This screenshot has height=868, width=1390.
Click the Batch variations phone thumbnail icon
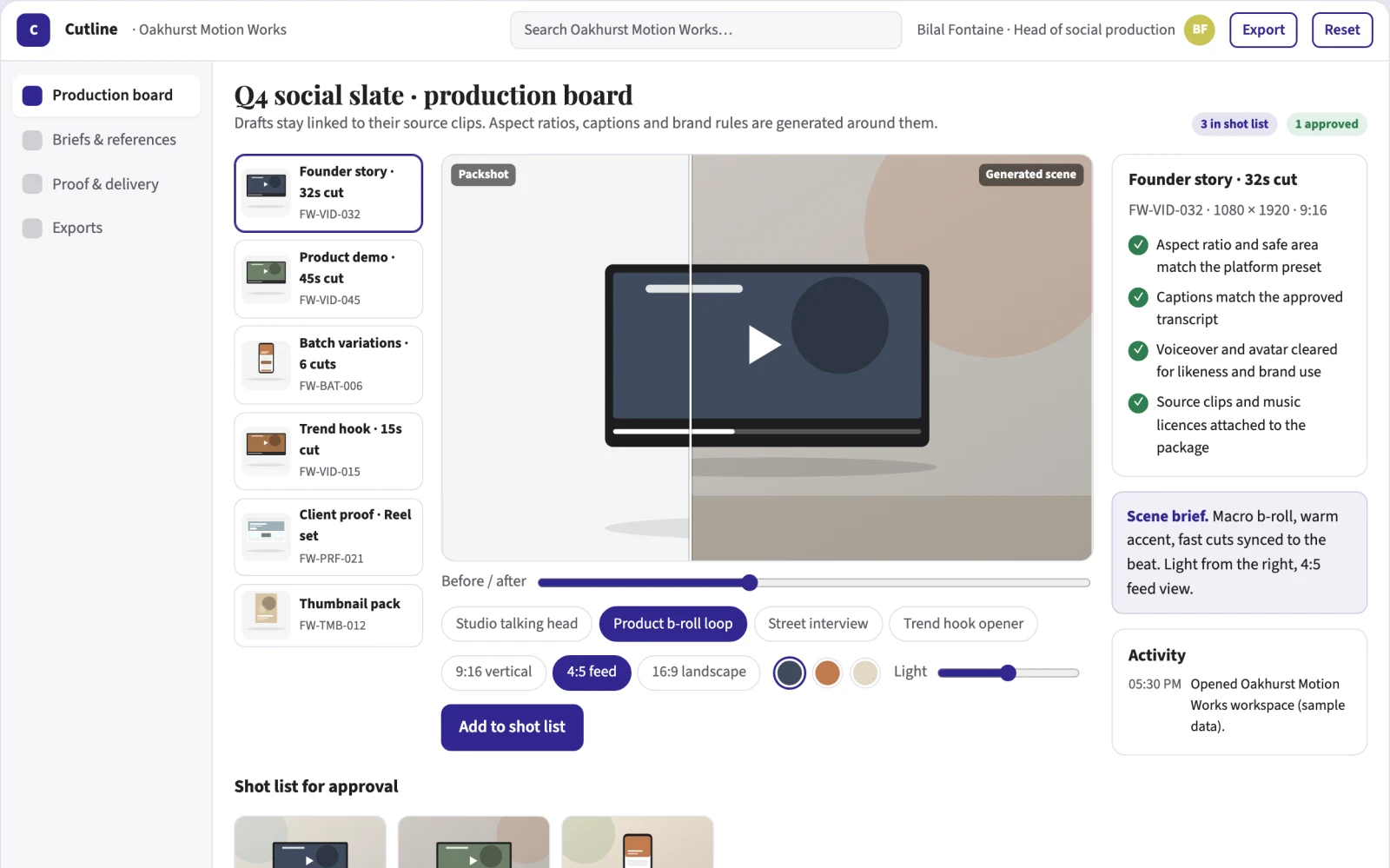coord(267,364)
